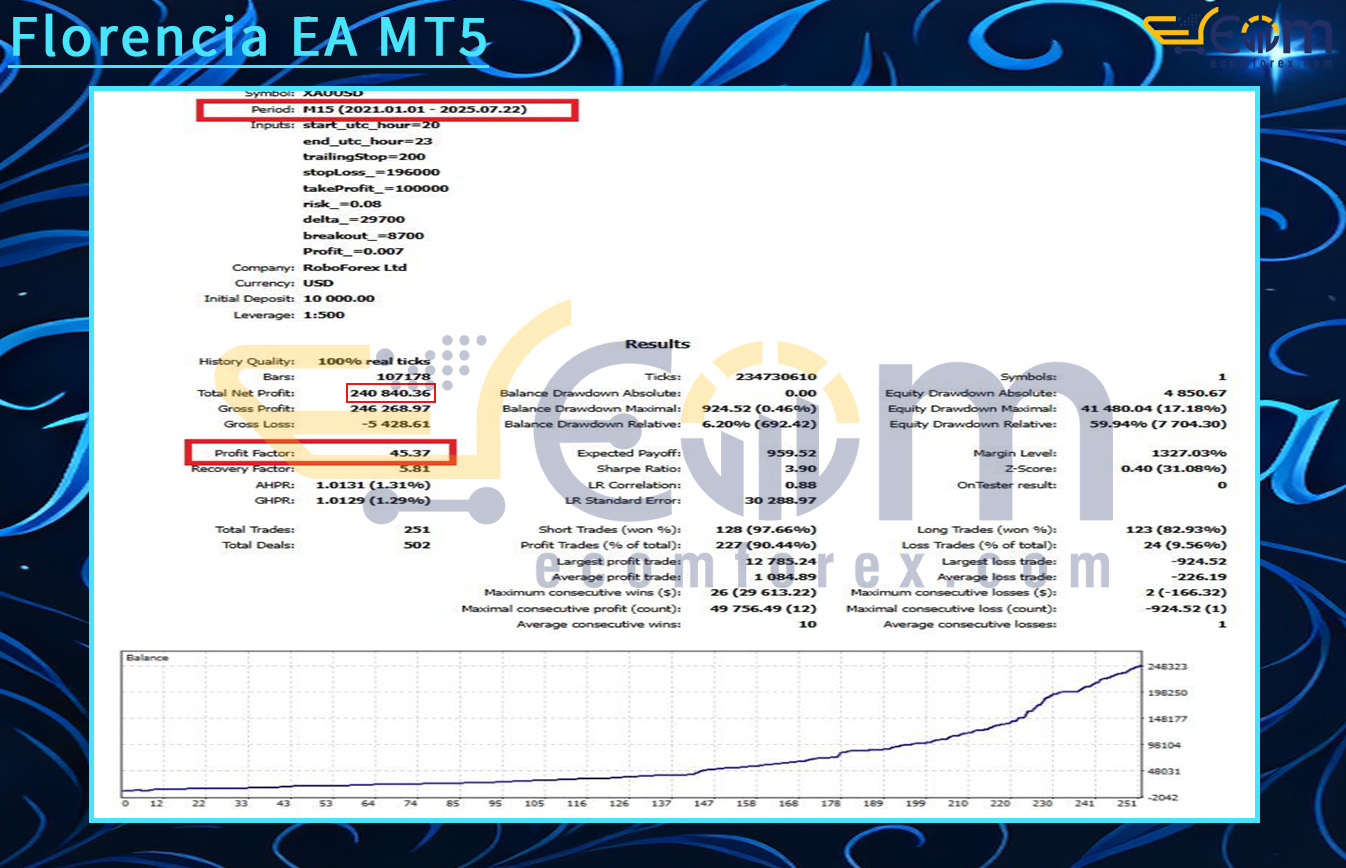The image size is (1346, 868).
Task: Click the Results section heading
Action: click(x=657, y=344)
